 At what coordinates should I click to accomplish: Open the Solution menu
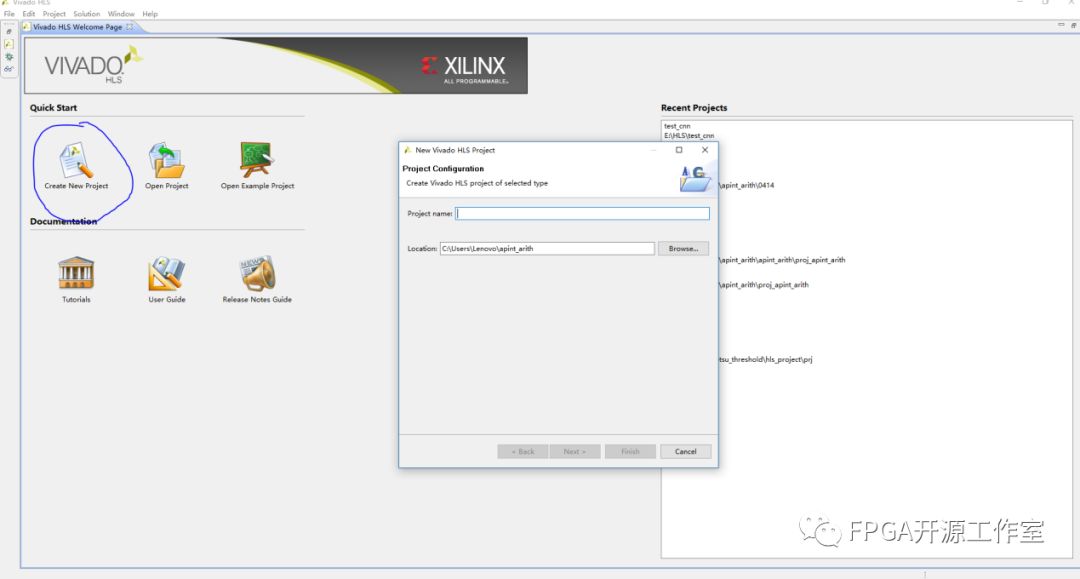(87, 14)
